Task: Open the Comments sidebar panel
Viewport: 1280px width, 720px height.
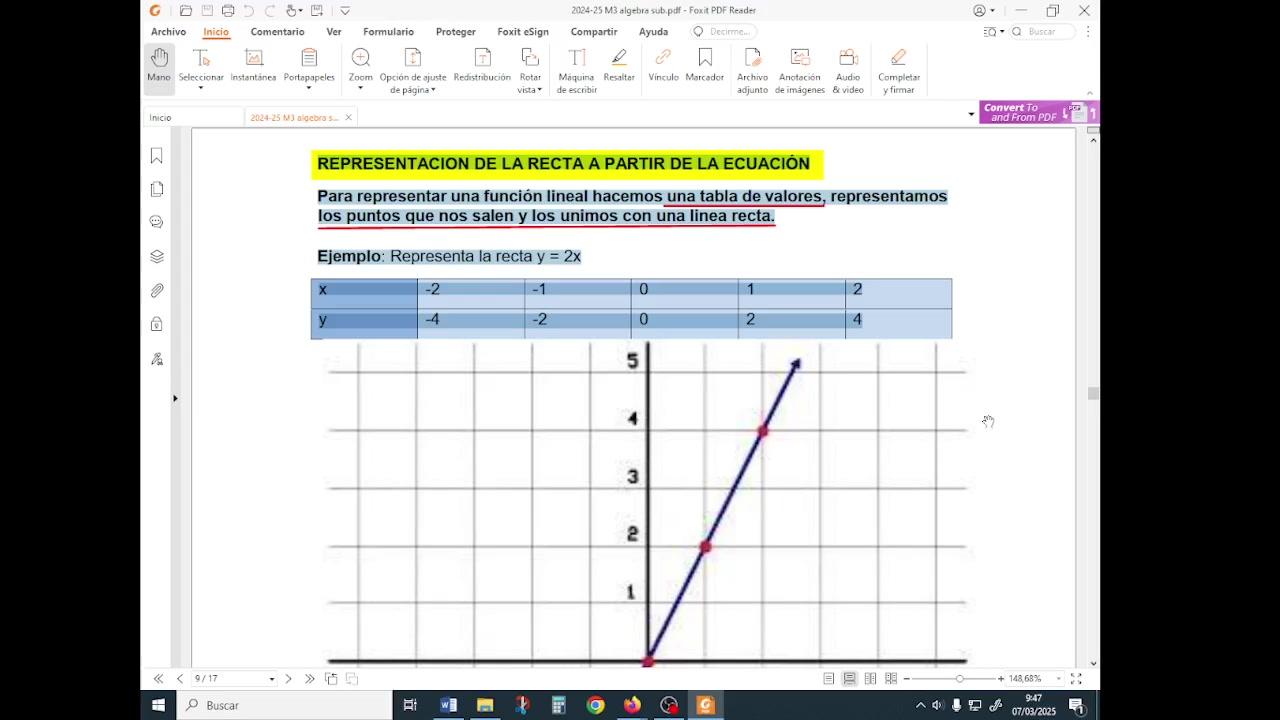Action: coord(157,222)
